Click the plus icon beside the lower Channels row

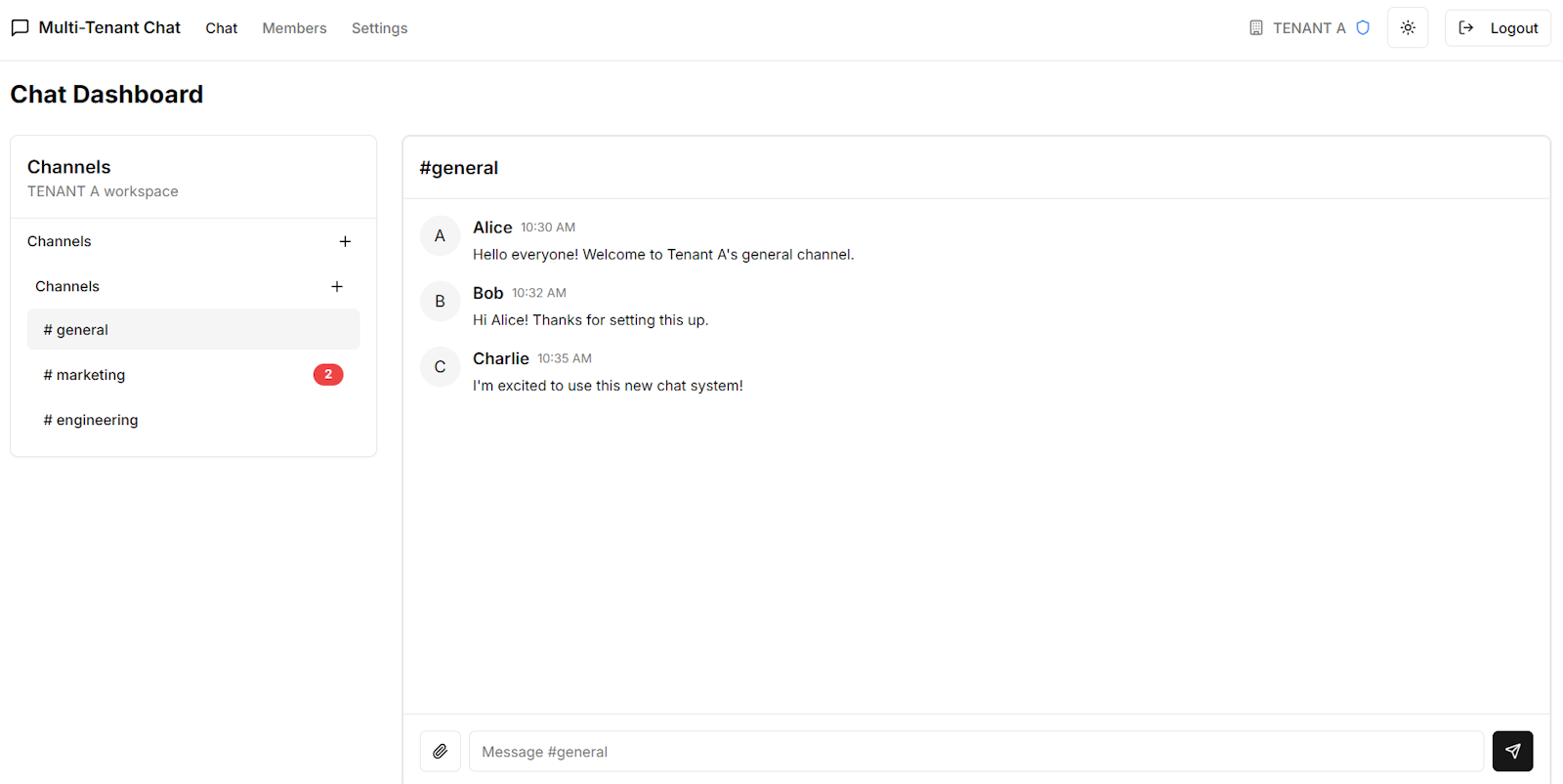[337, 286]
